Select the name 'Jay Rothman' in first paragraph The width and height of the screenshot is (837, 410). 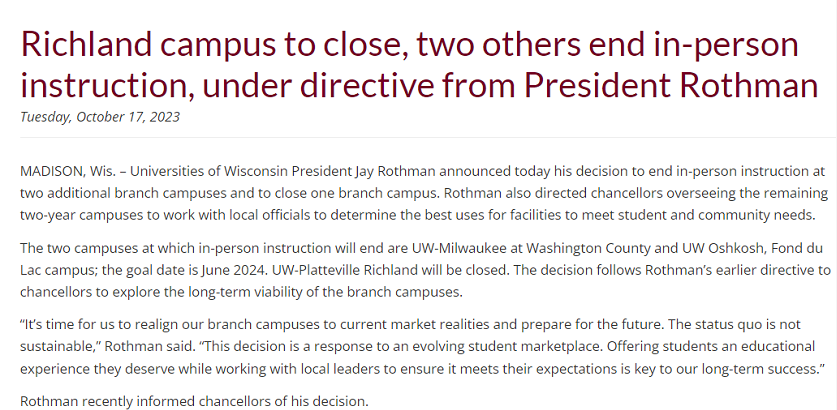(394, 171)
